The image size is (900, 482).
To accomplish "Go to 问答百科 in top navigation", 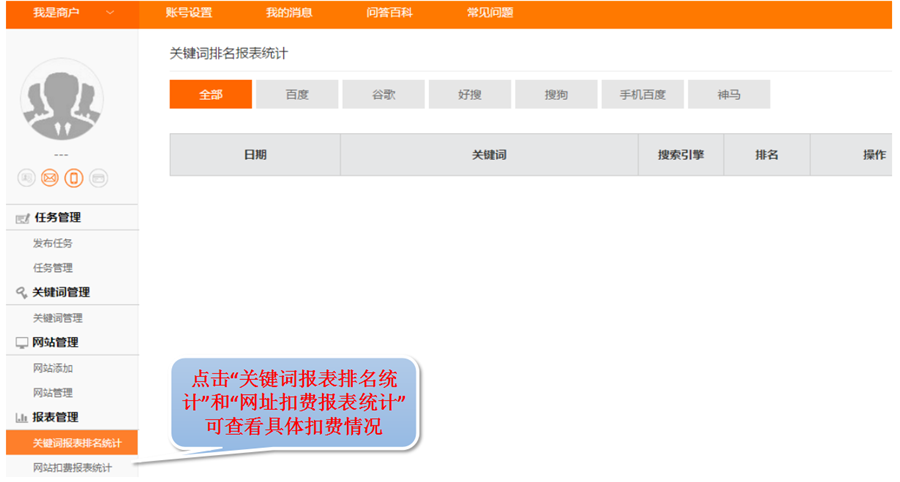I will [x=390, y=13].
